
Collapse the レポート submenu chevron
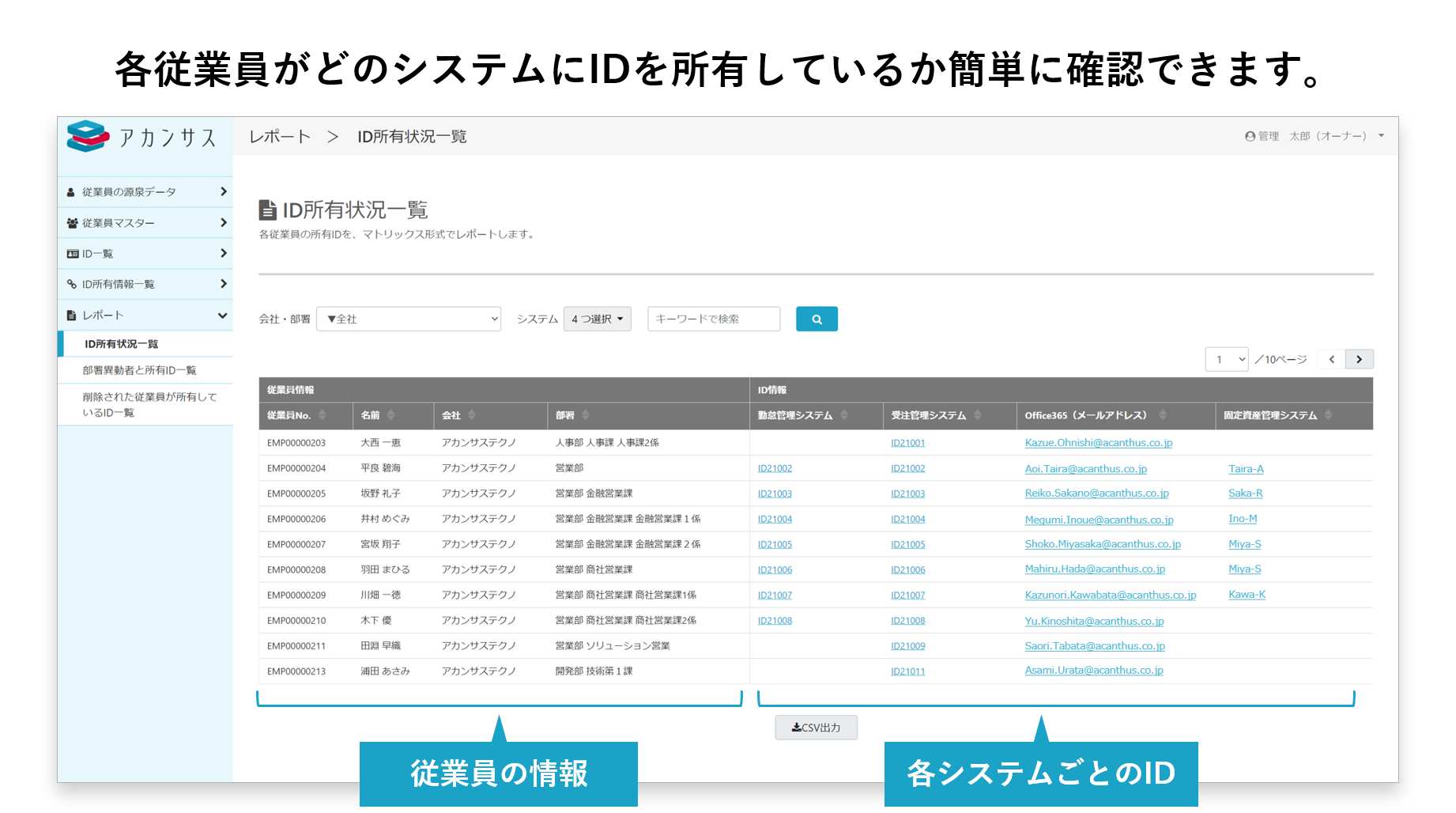[222, 314]
